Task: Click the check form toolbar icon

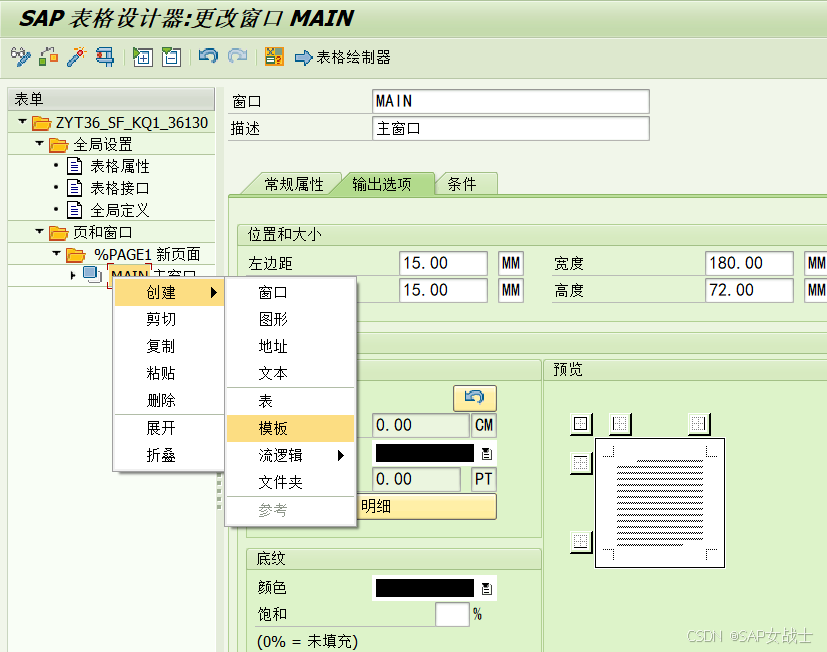Action: tap(49, 56)
